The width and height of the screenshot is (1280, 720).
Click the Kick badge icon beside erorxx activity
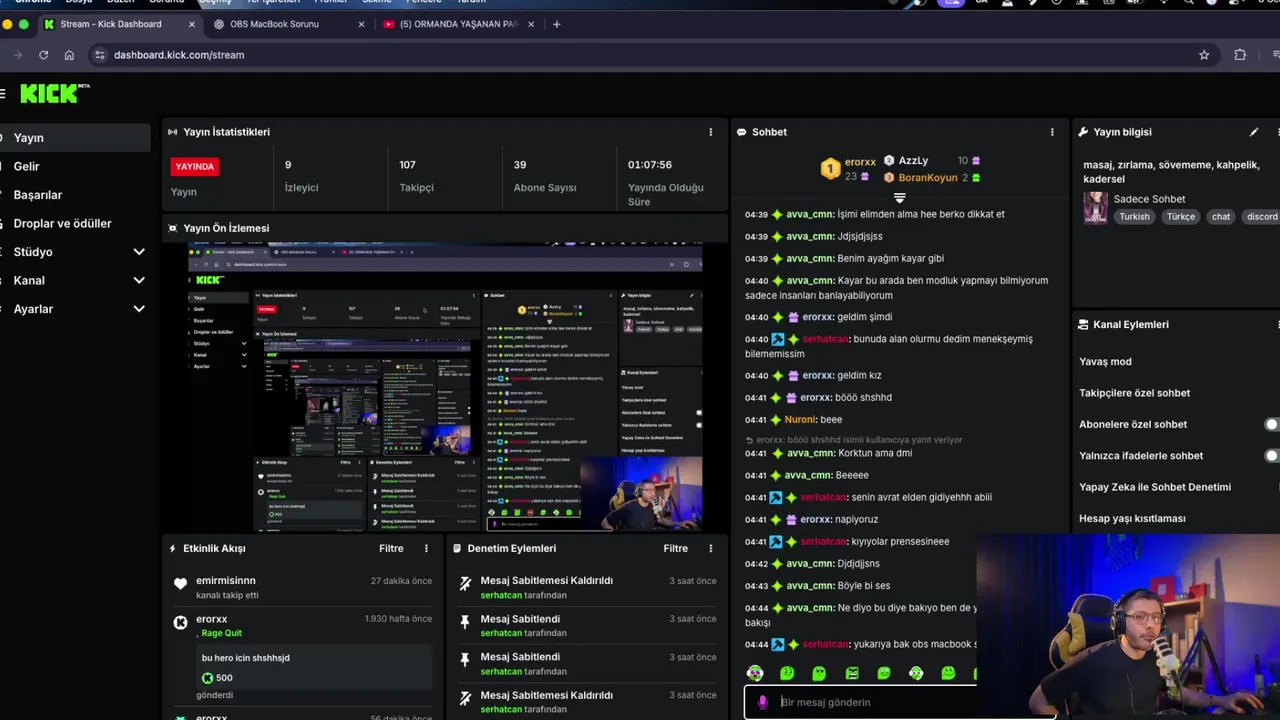click(x=180, y=622)
